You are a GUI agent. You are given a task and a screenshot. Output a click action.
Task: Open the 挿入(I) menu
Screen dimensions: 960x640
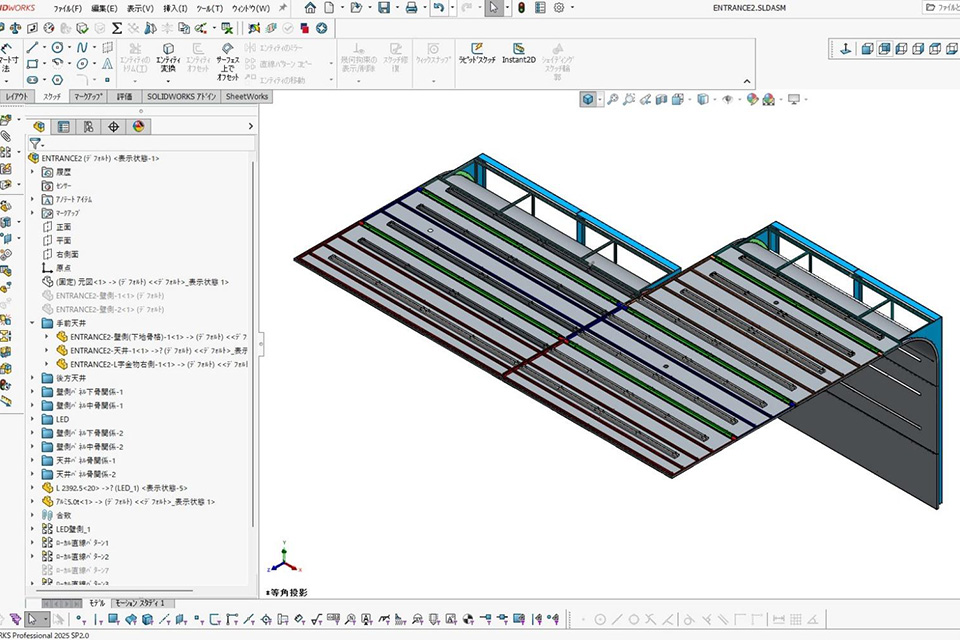click(175, 8)
